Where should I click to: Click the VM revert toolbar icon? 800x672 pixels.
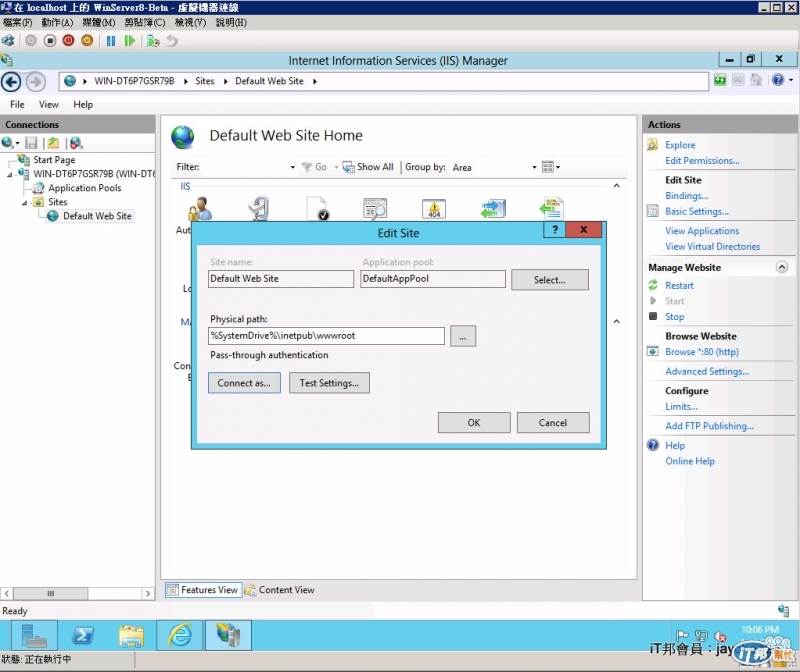pos(172,41)
